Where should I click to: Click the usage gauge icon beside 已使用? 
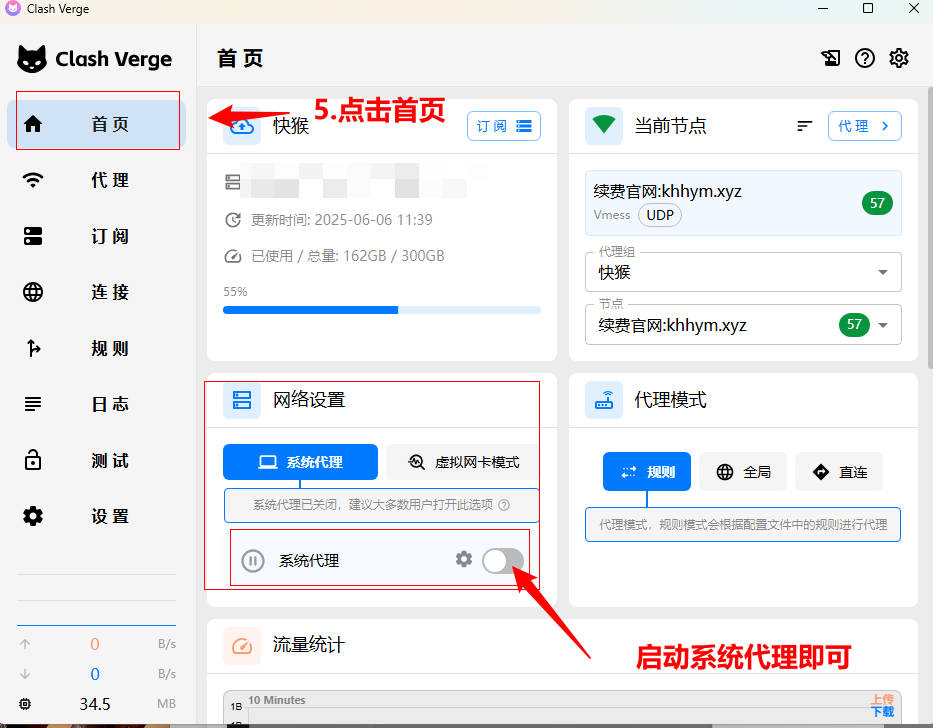pos(233,257)
